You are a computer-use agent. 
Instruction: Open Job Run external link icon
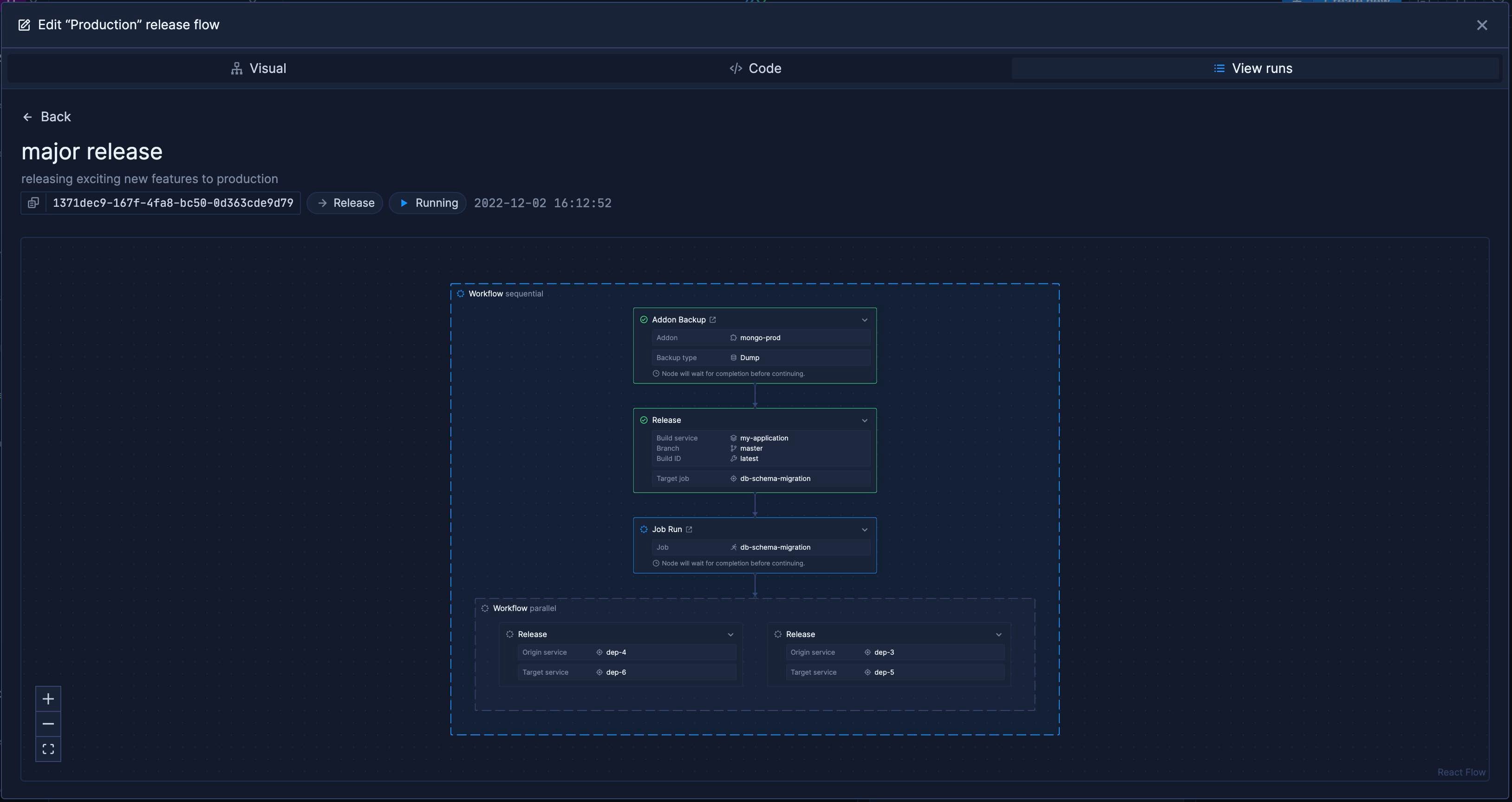pyautogui.click(x=689, y=530)
